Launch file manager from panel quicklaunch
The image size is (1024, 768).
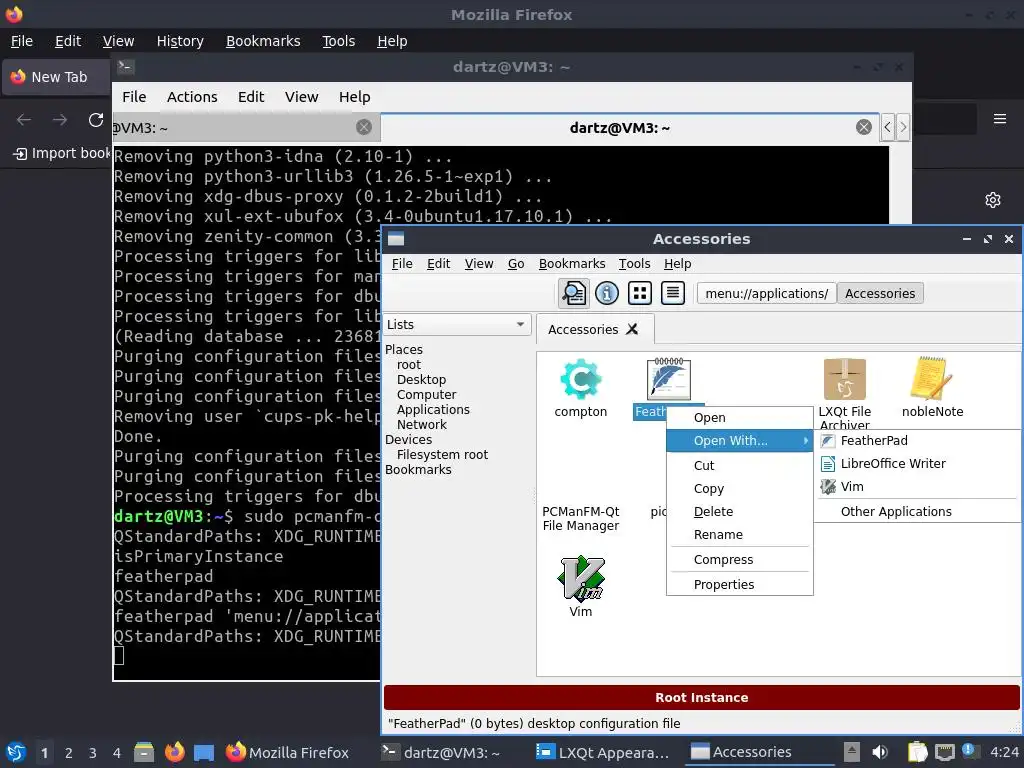click(x=144, y=752)
